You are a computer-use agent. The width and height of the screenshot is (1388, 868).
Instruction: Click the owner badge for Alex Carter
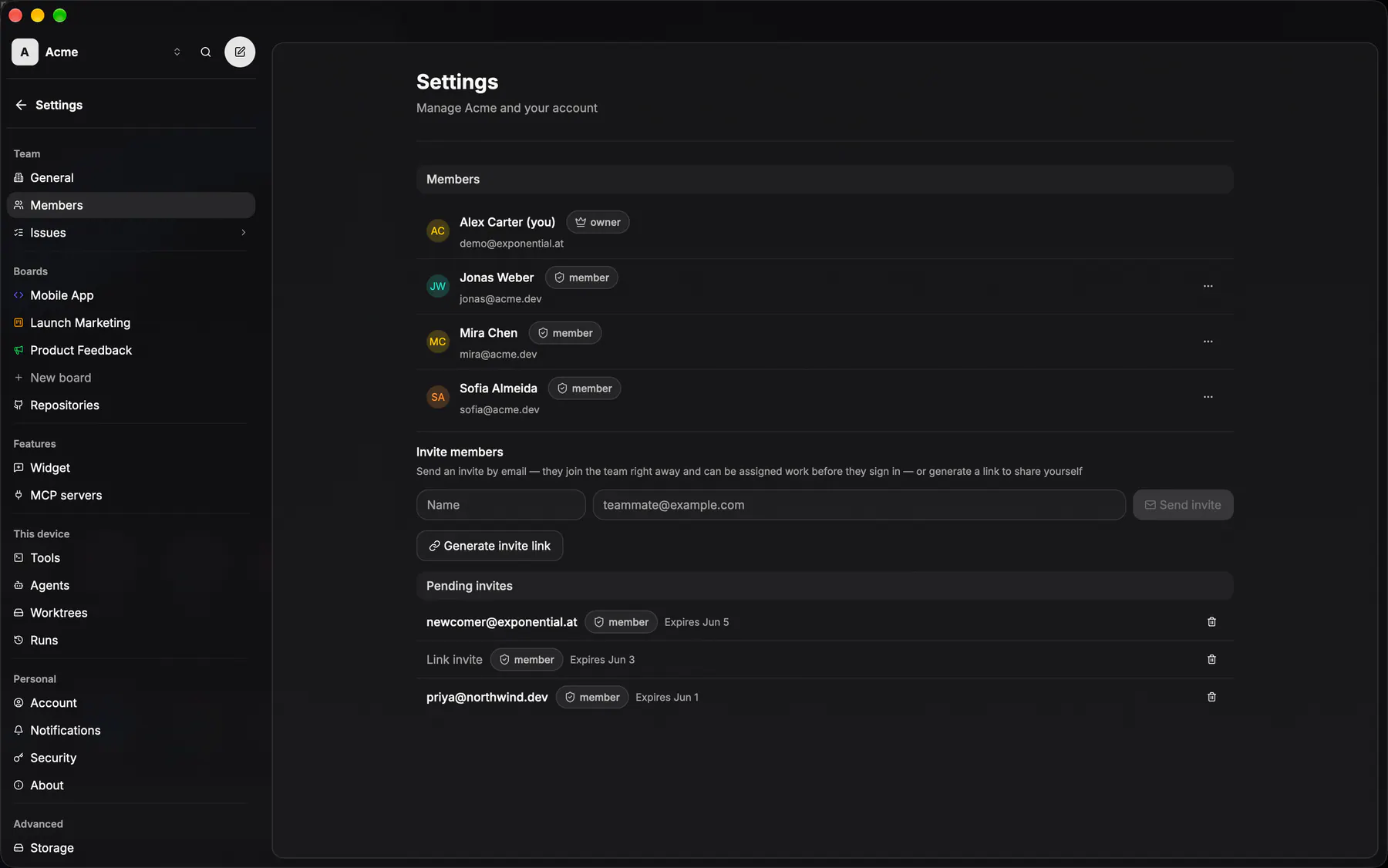pyautogui.click(x=598, y=222)
